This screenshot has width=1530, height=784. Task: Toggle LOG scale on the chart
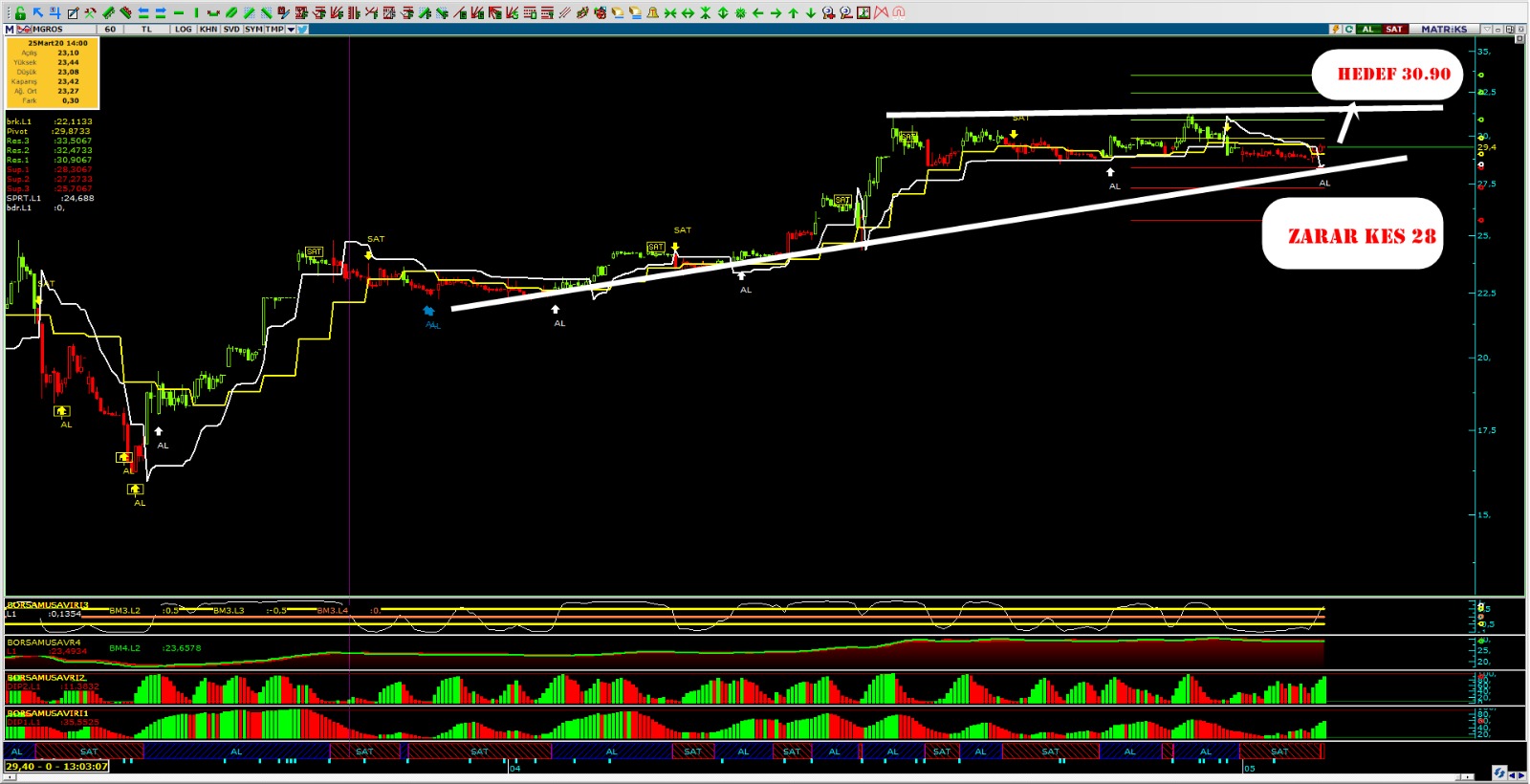(x=183, y=29)
